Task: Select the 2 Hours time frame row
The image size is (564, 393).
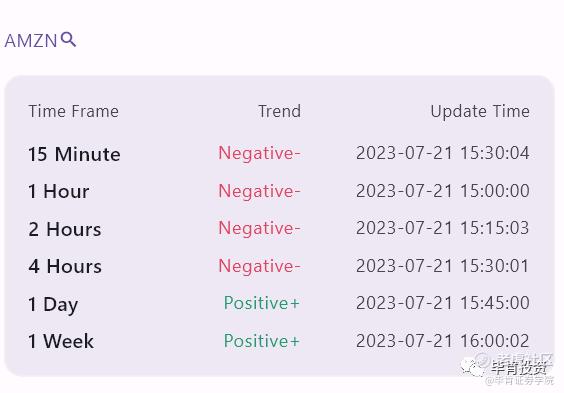Action: pyautogui.click(x=279, y=229)
